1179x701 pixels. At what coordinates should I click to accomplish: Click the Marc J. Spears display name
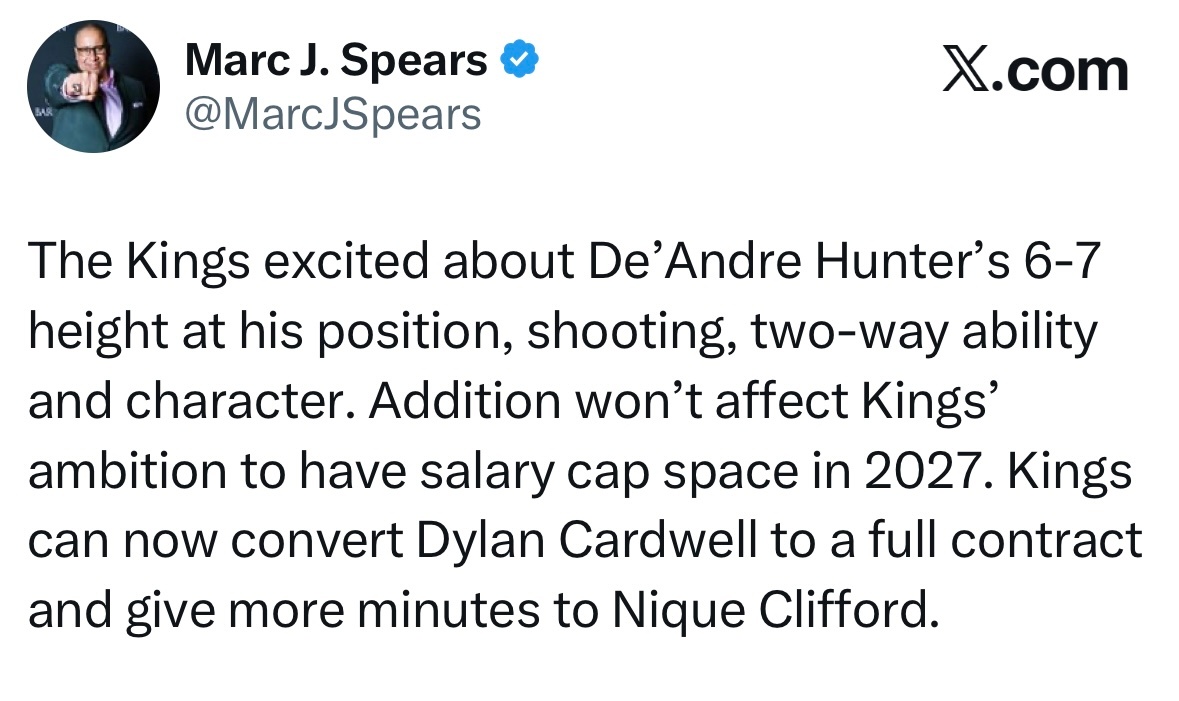336,62
